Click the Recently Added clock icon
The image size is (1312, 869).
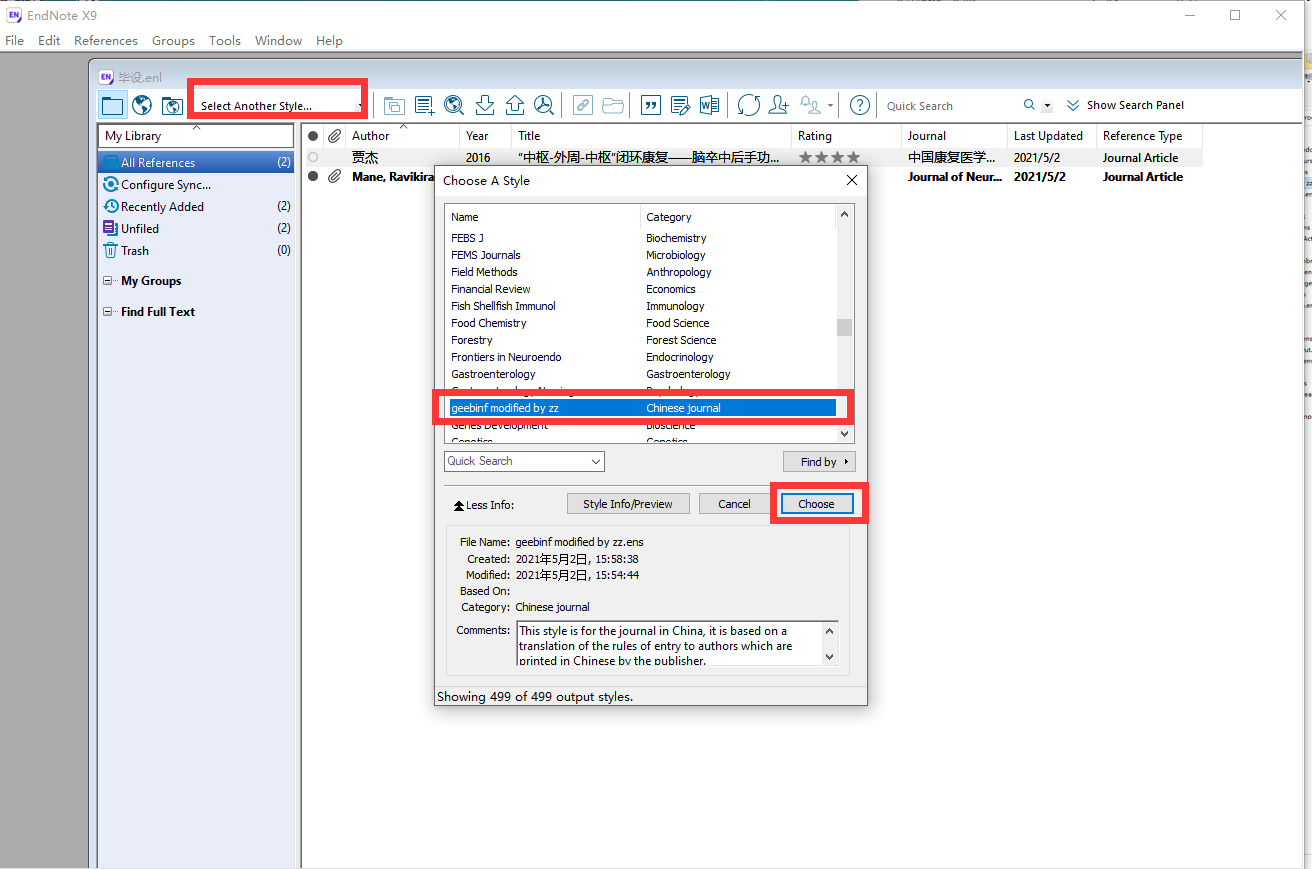[111, 207]
